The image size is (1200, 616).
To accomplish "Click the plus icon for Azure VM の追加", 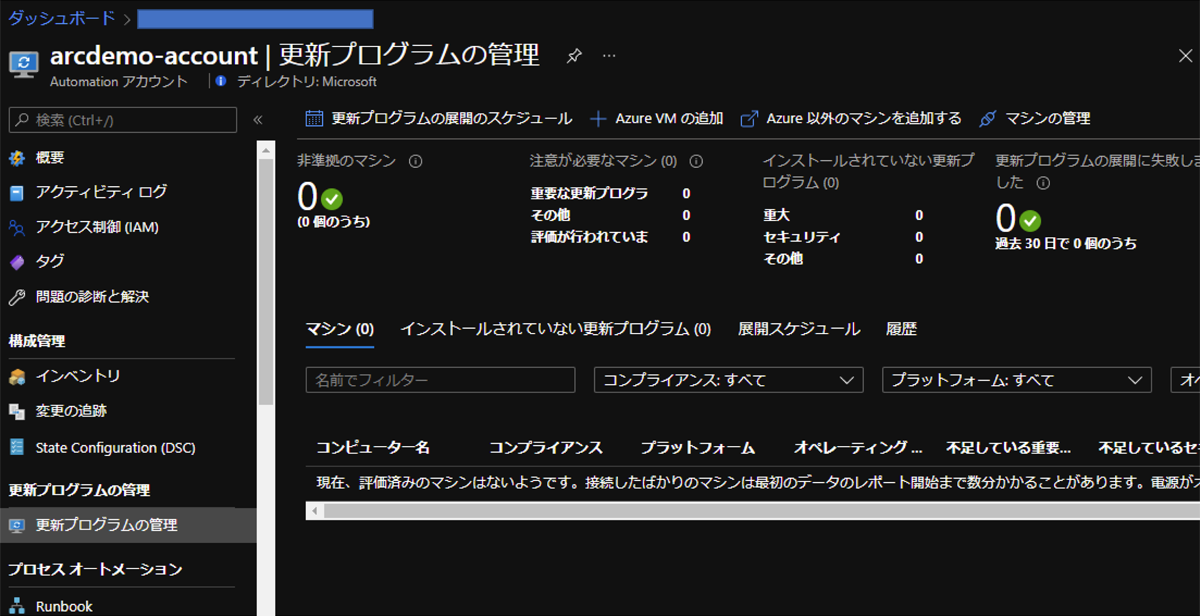I will pyautogui.click(x=599, y=118).
